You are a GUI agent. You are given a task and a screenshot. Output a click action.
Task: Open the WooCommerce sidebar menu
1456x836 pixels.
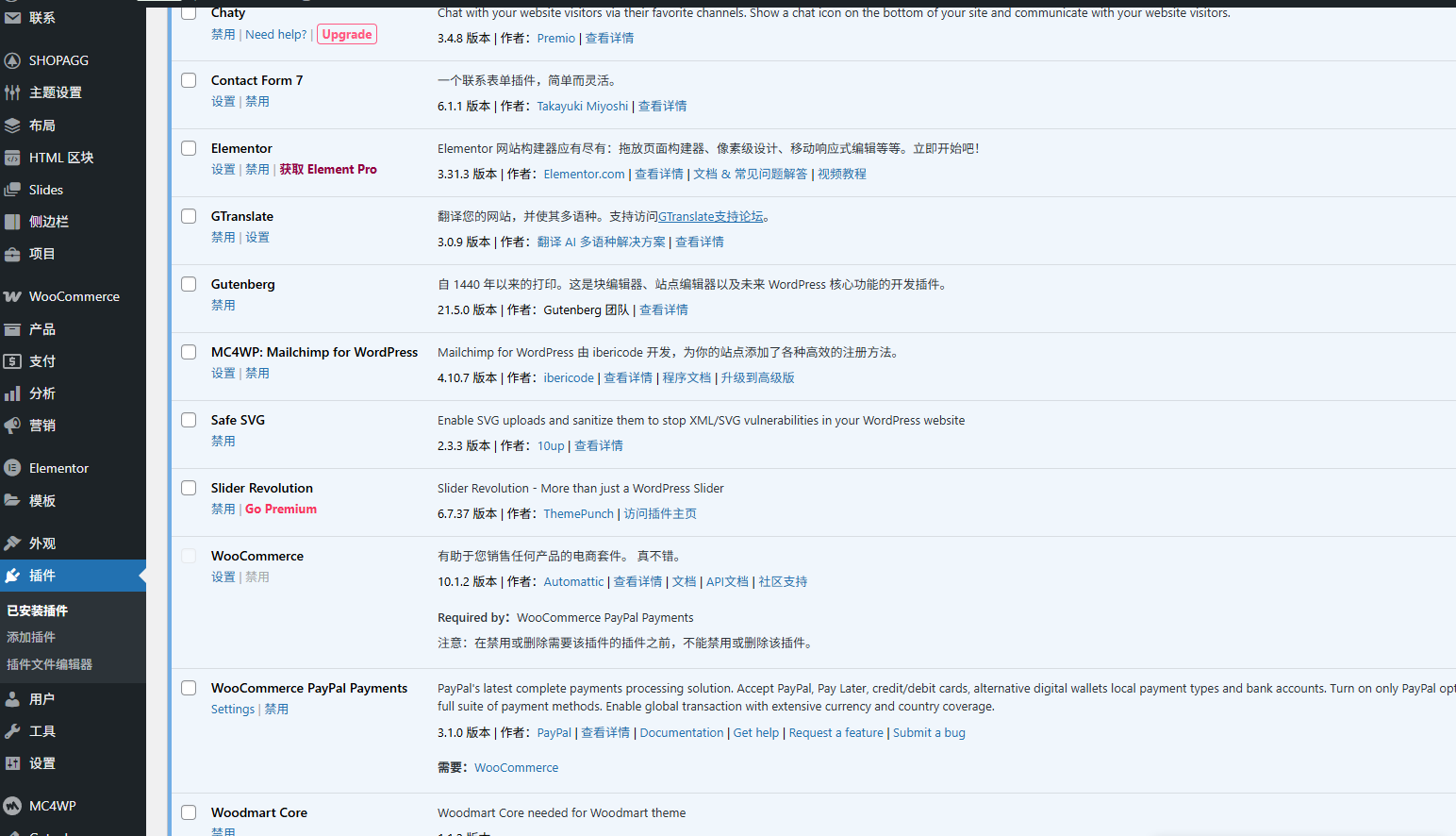pos(73,296)
